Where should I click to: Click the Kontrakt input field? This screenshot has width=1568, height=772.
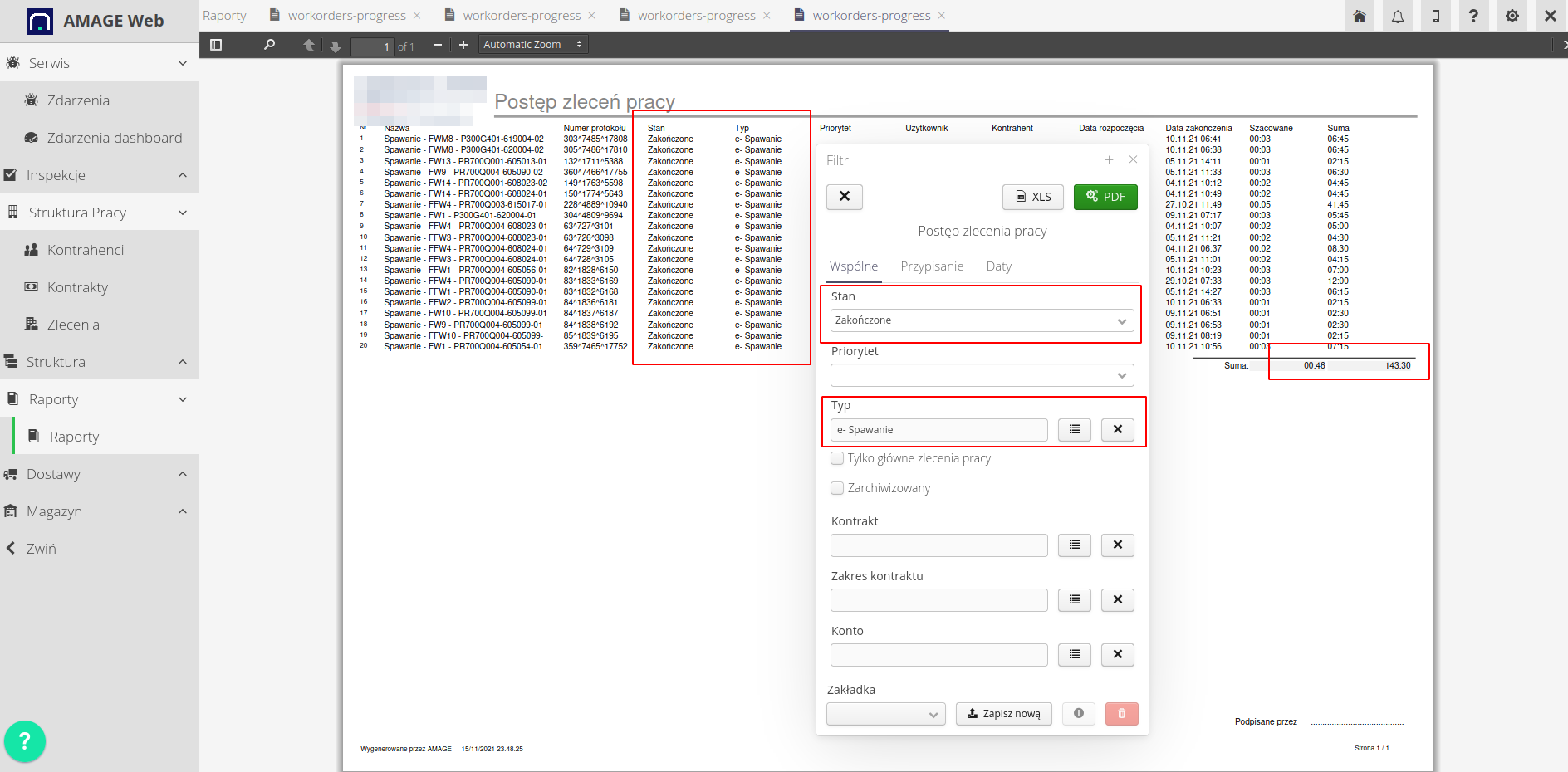tap(938, 545)
